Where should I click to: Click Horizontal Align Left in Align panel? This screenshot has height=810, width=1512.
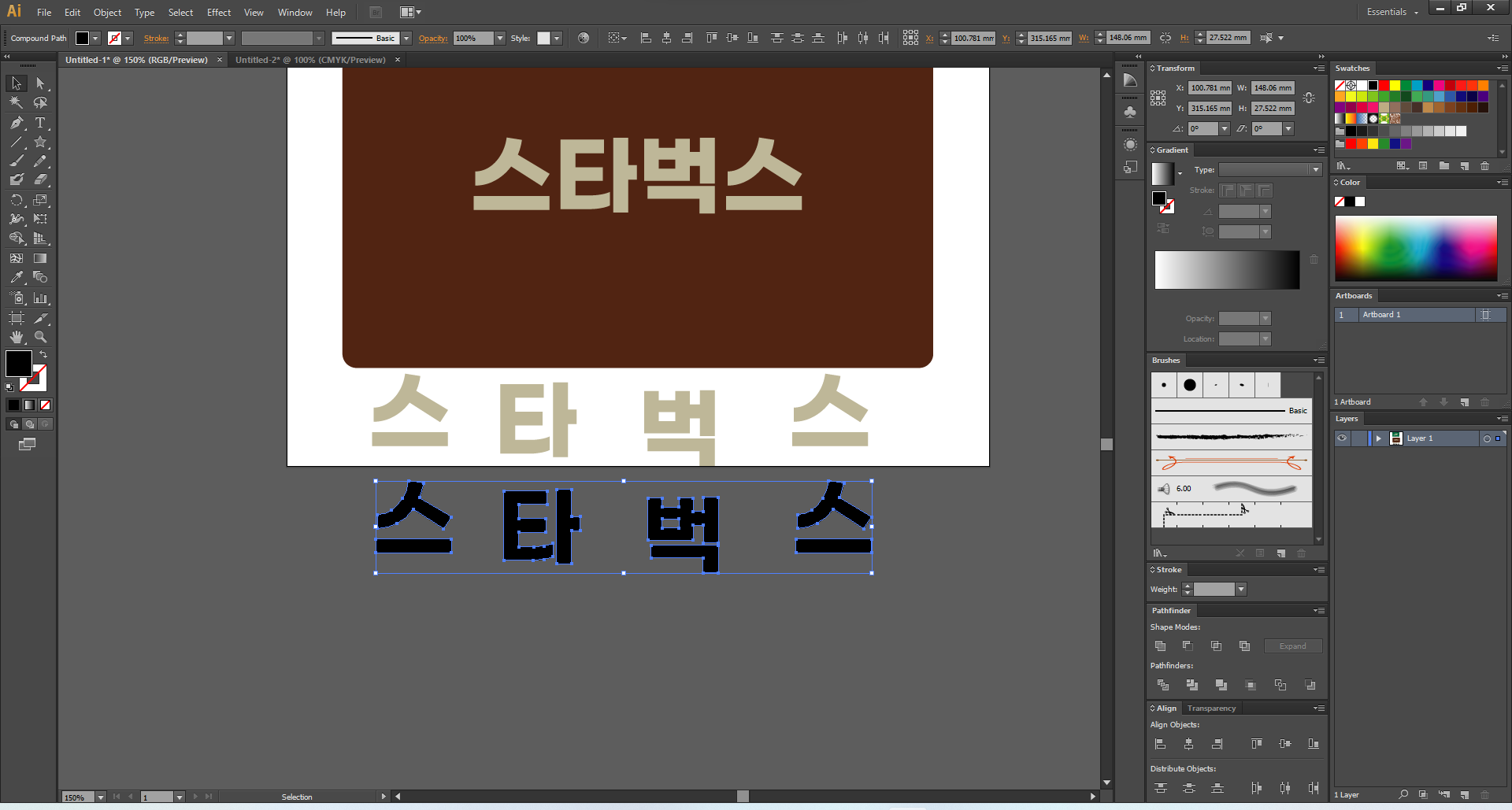[1160, 744]
